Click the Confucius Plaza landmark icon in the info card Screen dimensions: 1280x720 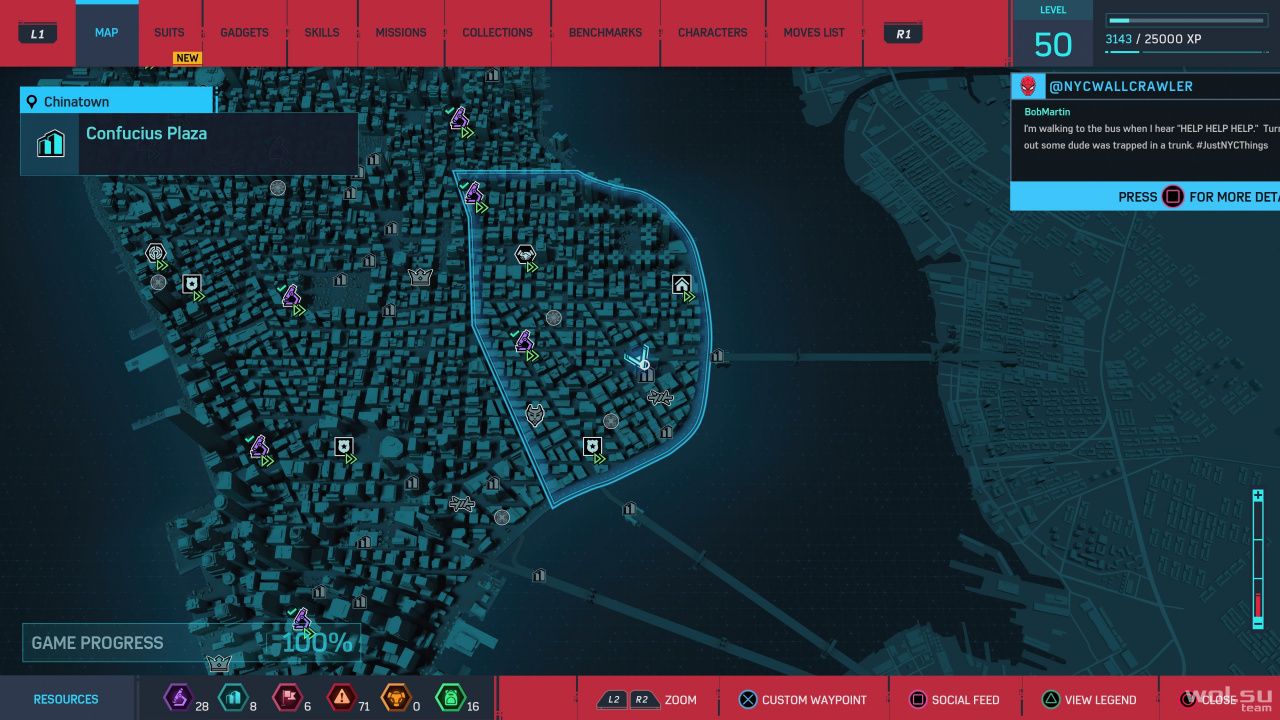coord(50,144)
